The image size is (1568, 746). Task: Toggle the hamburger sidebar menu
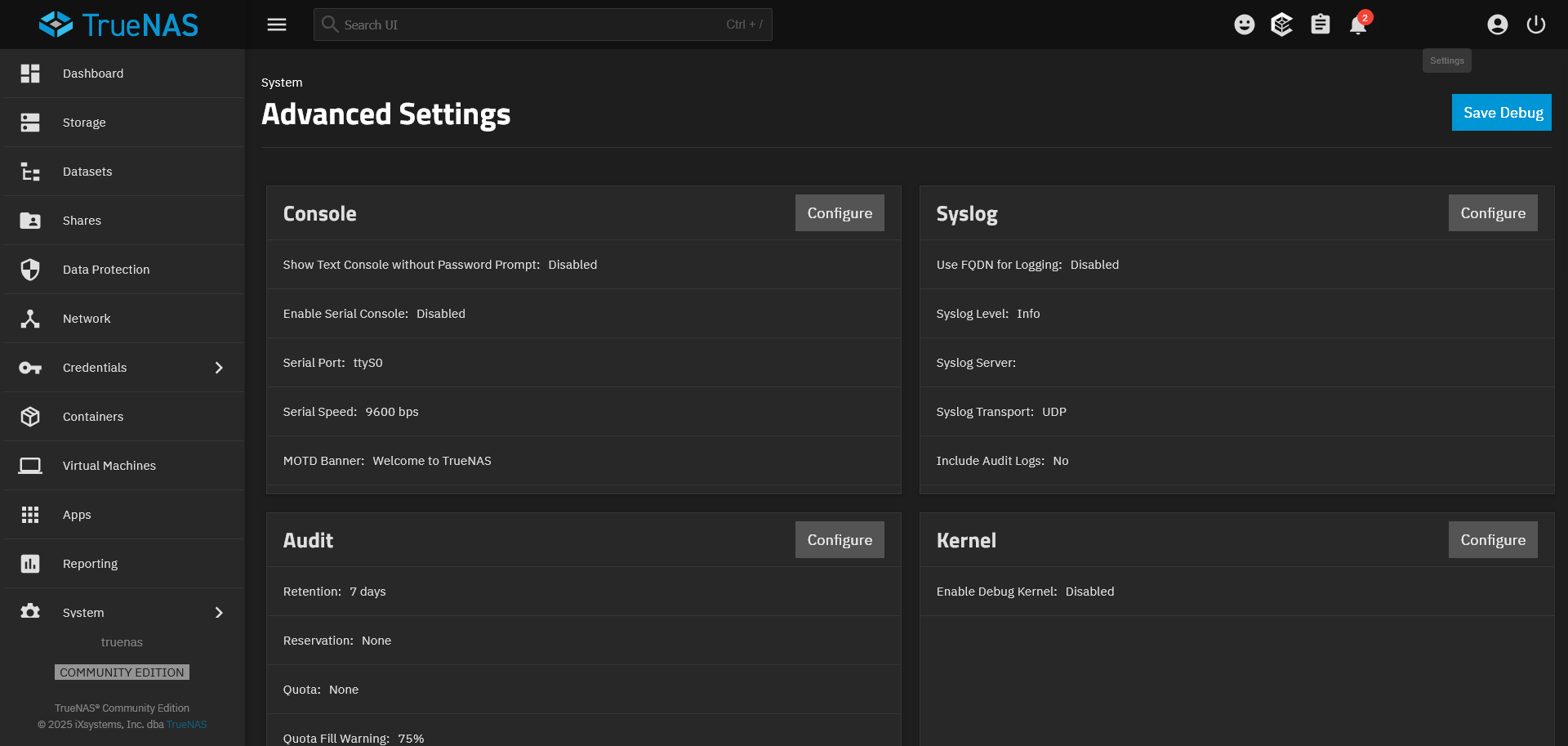coord(277,25)
